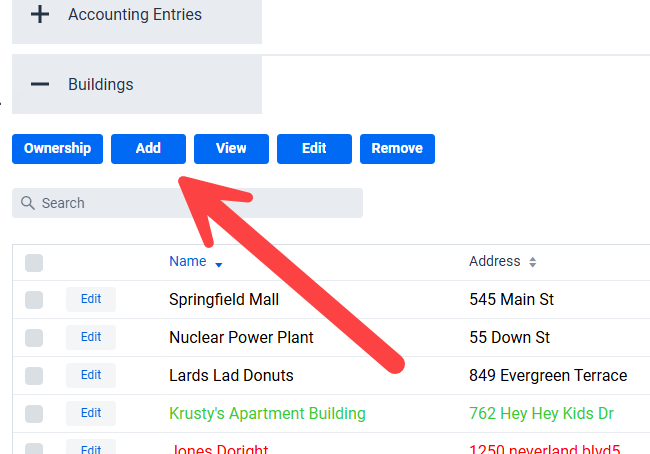
Task: Click the Name column sort arrow
Action: [218, 265]
